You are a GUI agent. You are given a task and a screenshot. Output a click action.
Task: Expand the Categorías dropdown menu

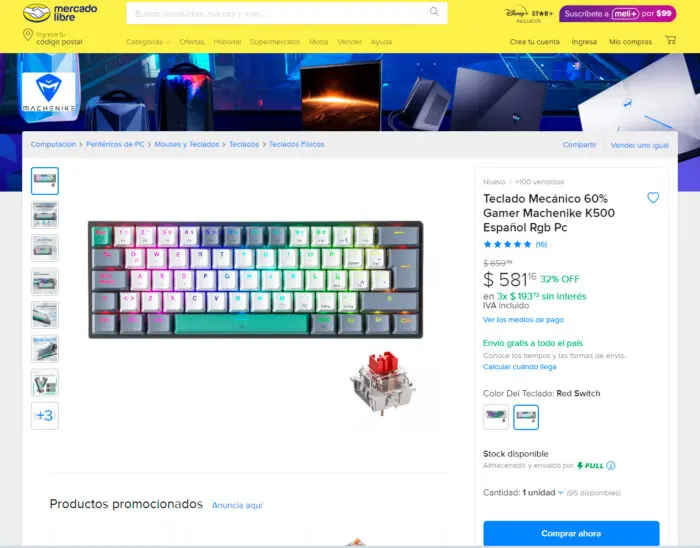tap(148, 42)
